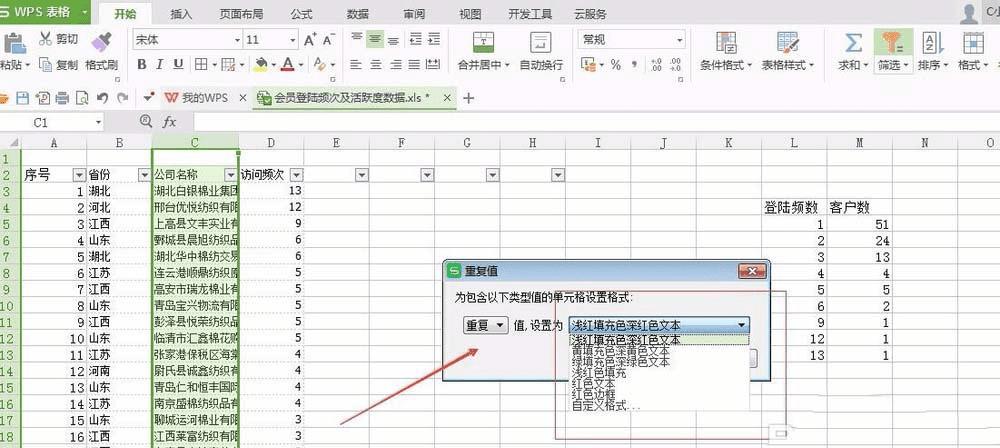Open the Name Box dropdown next to C1
The width and height of the screenshot is (1000, 448).
click(98, 122)
